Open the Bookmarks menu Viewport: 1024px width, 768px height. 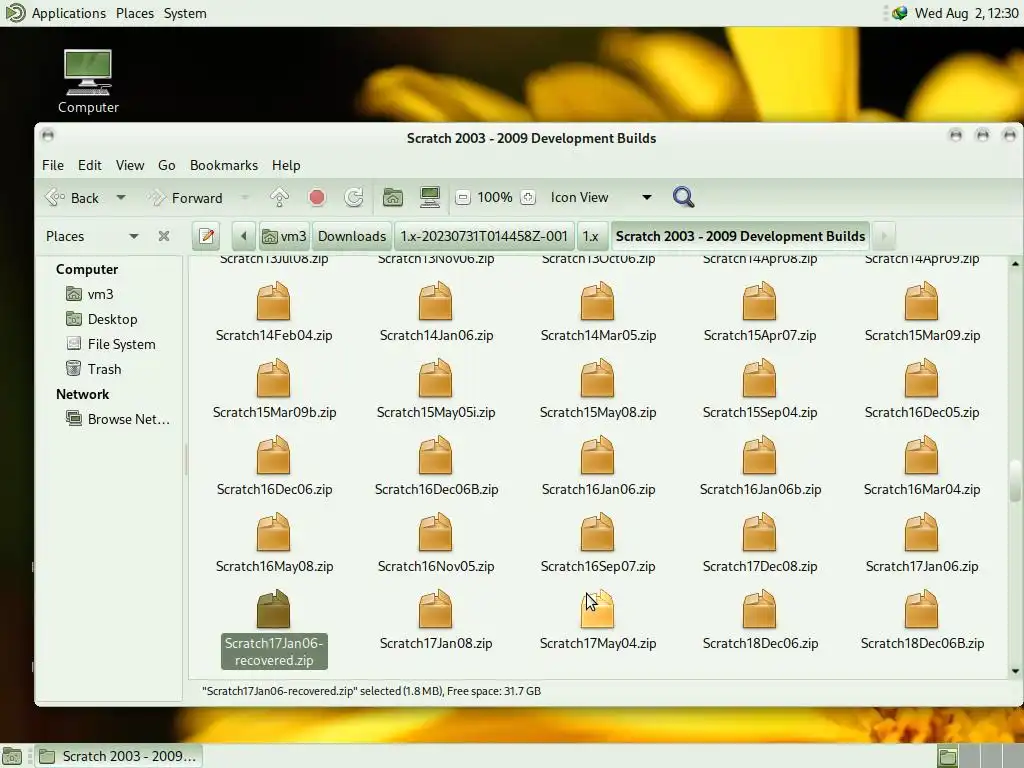tap(223, 165)
